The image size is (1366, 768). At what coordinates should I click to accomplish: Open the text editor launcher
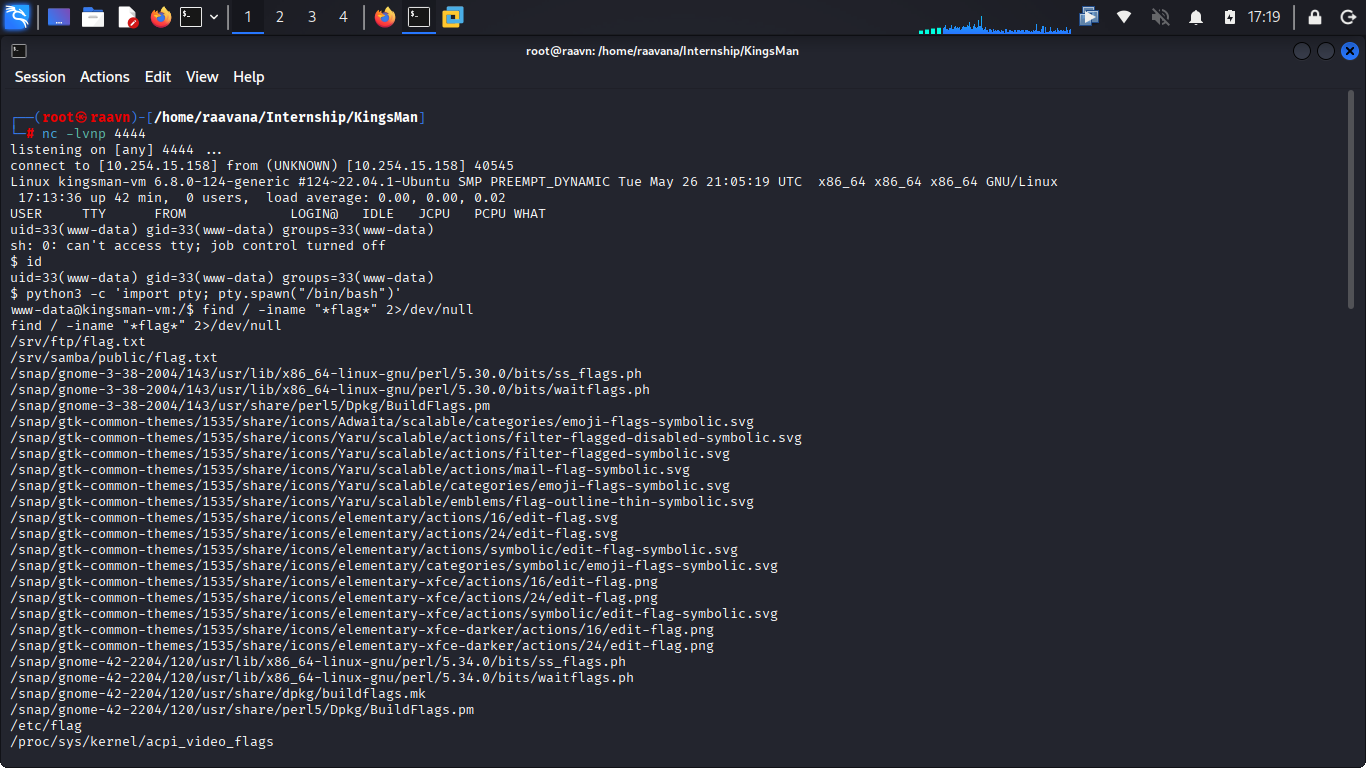127,17
